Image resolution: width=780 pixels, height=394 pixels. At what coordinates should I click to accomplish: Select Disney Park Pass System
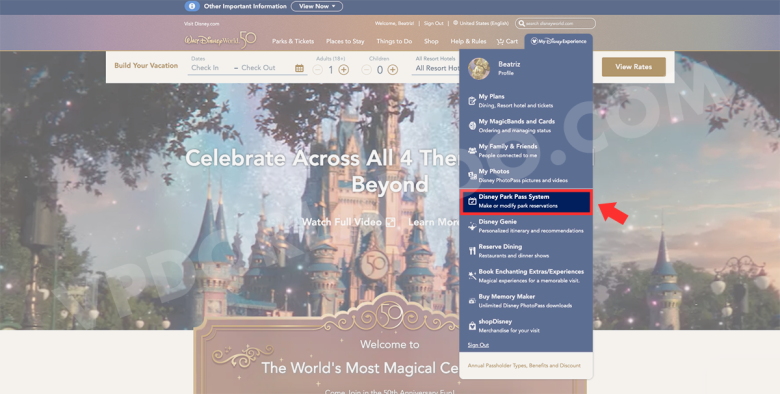[x=526, y=201]
